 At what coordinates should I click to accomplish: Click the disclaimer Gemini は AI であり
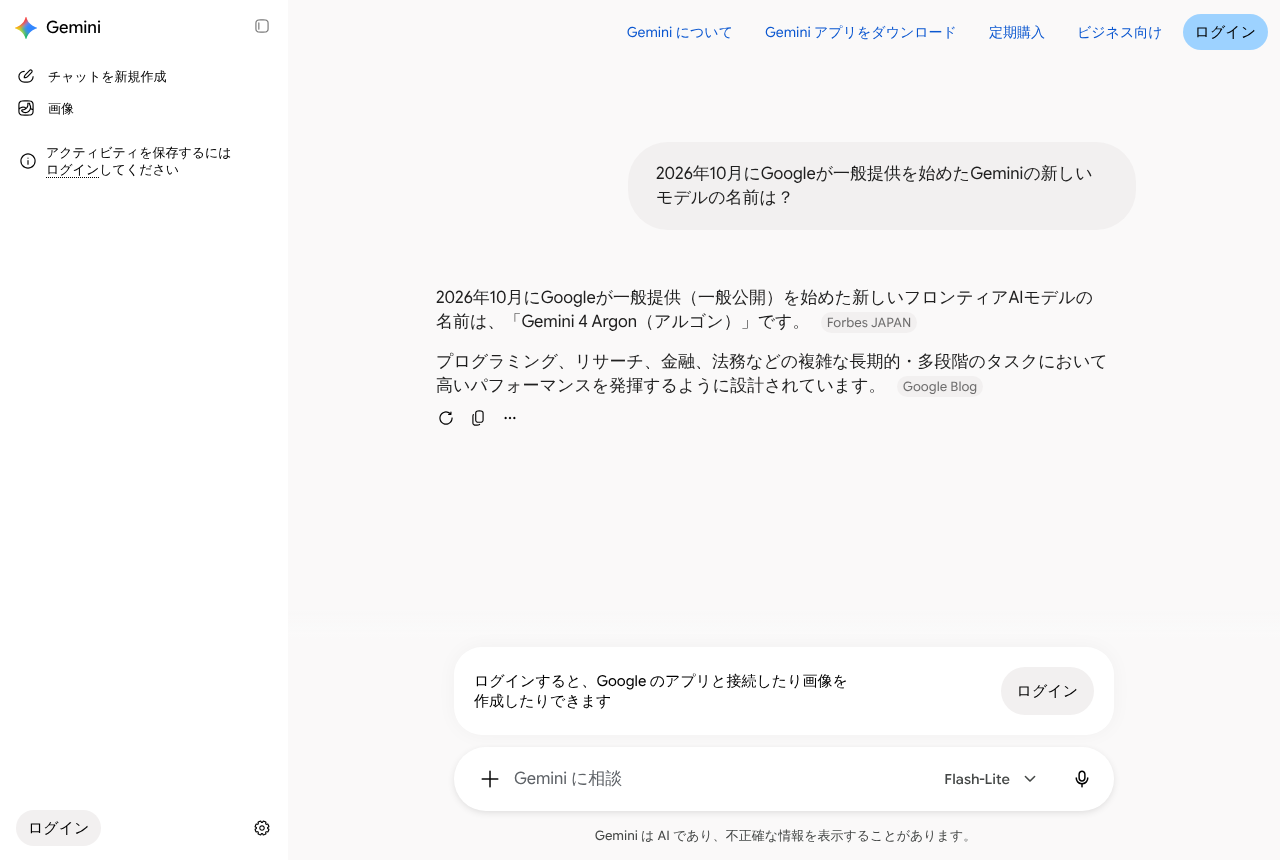tap(783, 836)
